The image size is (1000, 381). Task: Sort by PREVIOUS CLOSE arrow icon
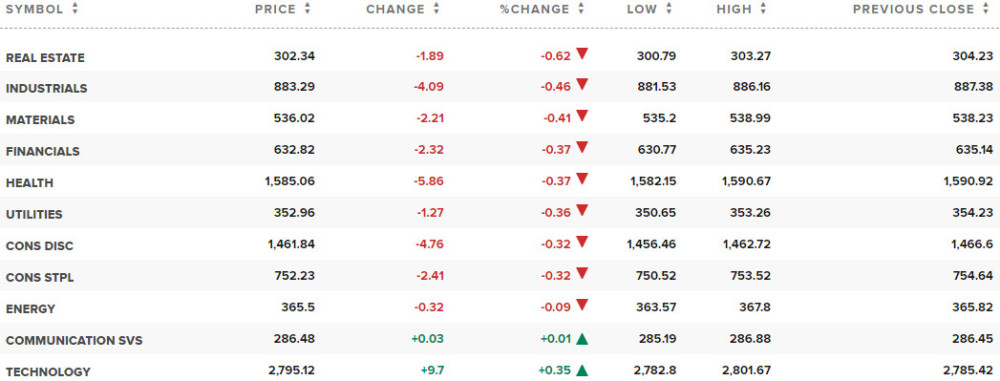987,9
